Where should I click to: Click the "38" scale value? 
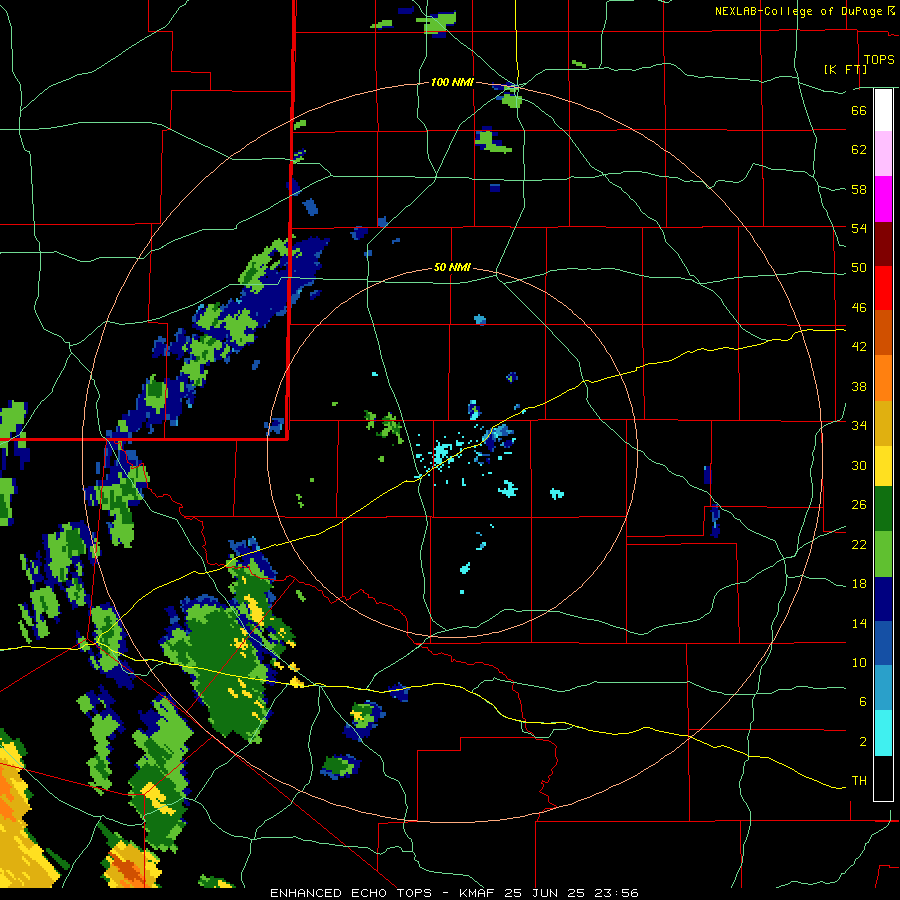[859, 386]
